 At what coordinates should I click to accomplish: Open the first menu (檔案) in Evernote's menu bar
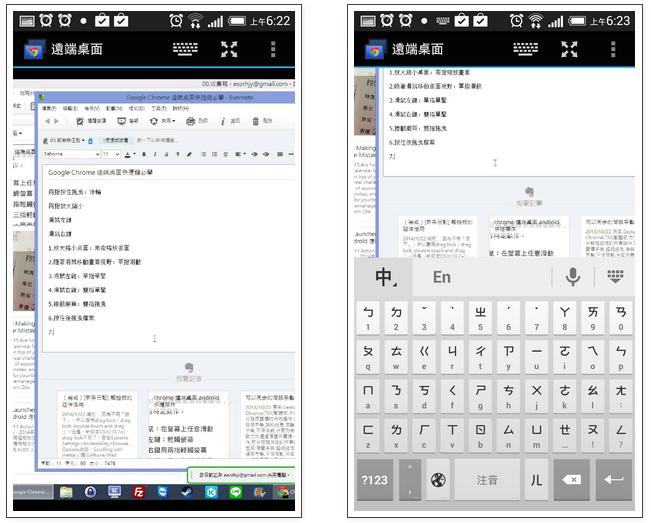(49, 108)
